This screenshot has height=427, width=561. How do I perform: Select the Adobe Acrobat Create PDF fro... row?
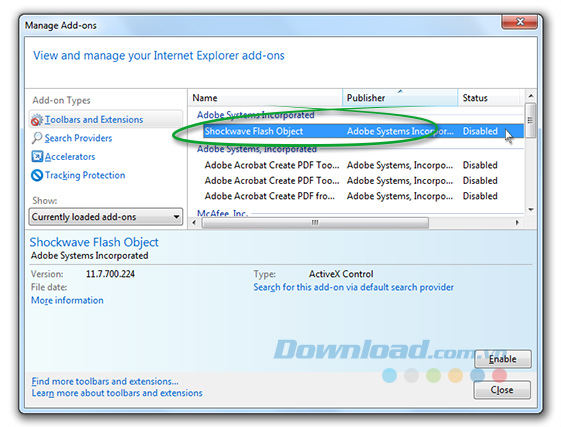[363, 196]
